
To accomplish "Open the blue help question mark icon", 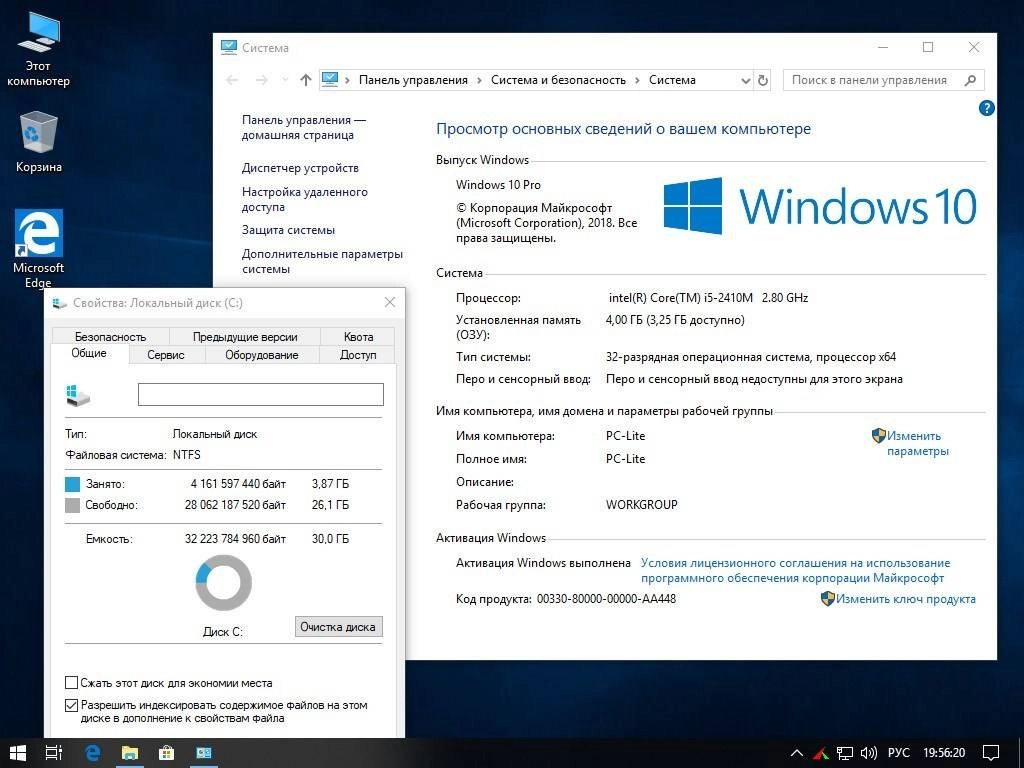I will pos(987,108).
